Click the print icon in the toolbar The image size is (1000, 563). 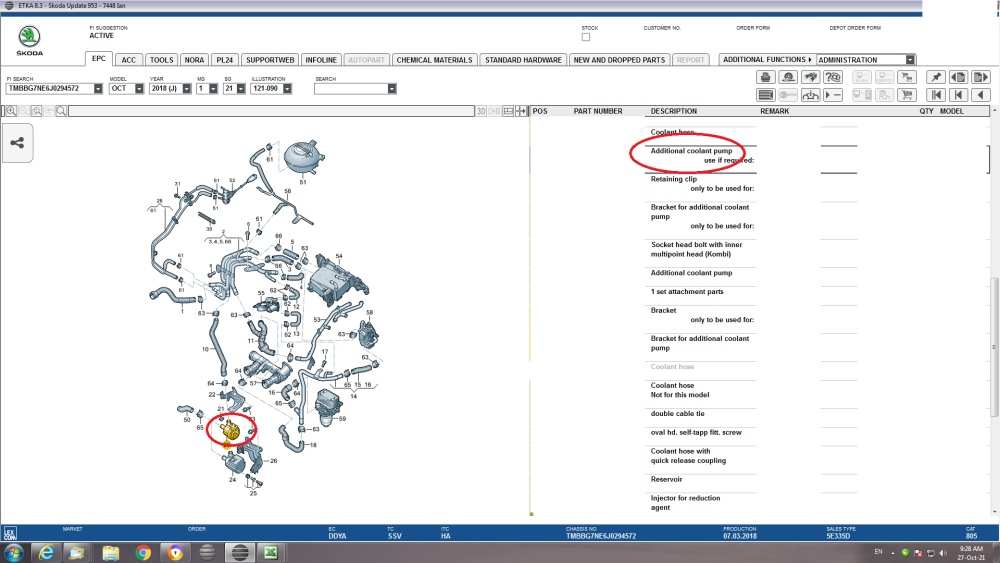(765, 77)
